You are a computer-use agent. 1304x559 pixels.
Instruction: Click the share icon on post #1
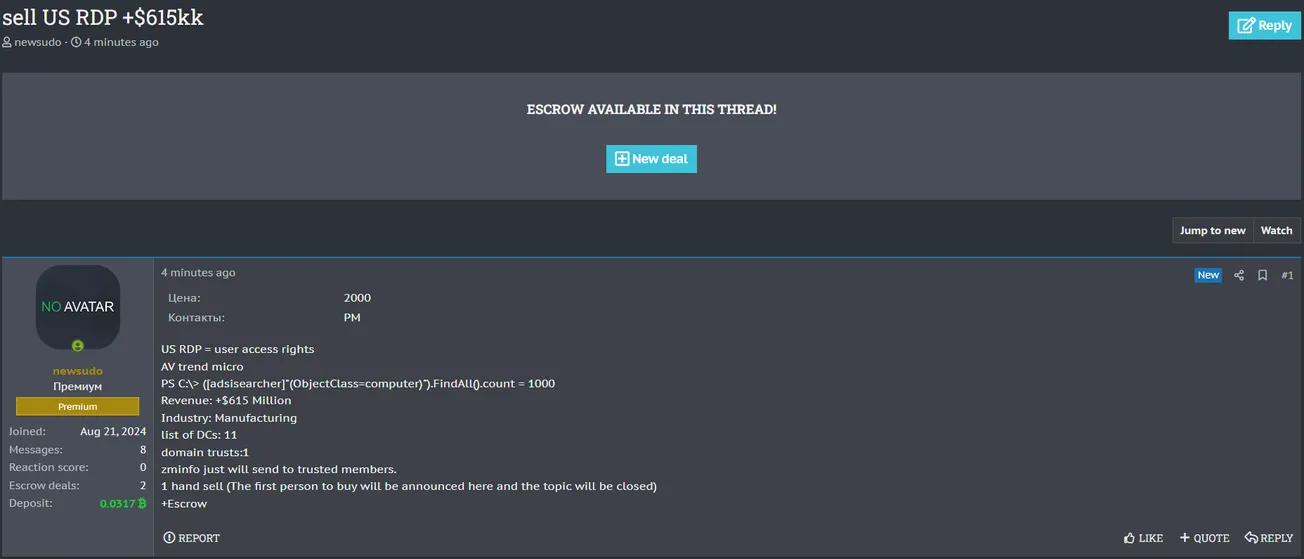(1239, 275)
